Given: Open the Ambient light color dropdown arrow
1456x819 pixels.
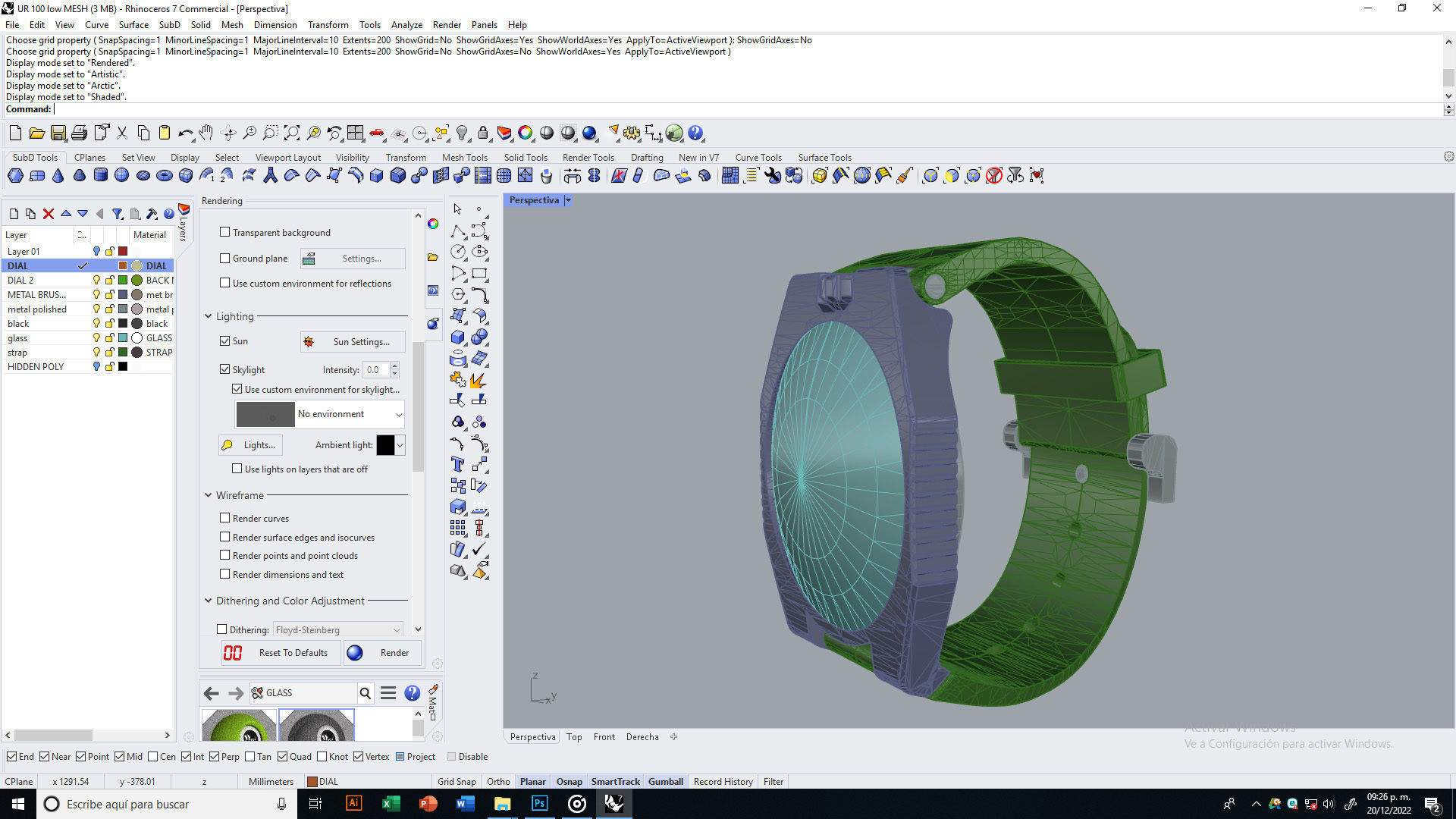Looking at the screenshot, I should point(400,445).
